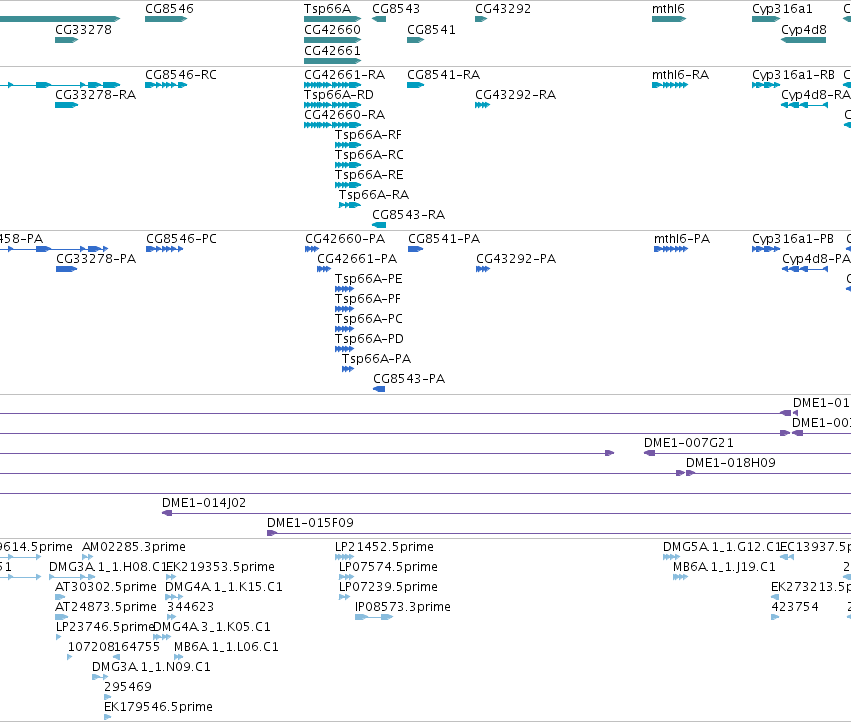Select protein Tsp66A-PD
Screen dimensions: 851x722
coord(344,349)
